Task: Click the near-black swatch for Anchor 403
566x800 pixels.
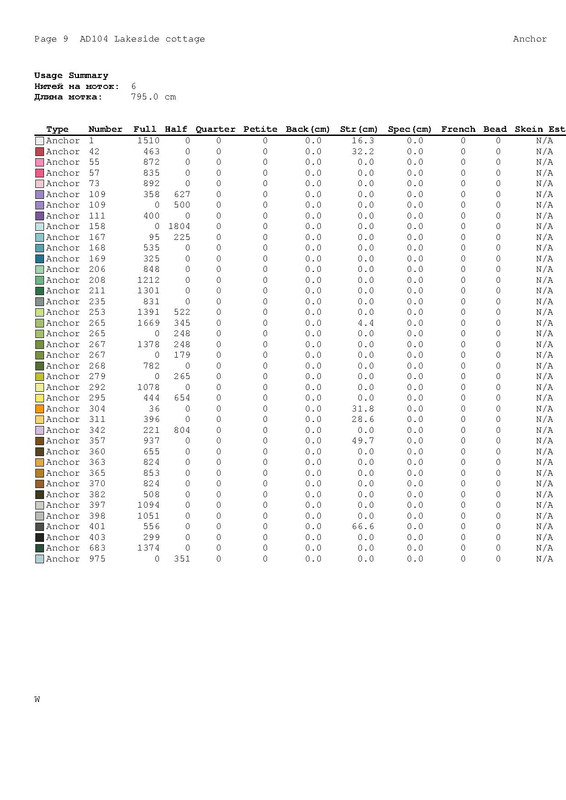Action: pos(39,537)
